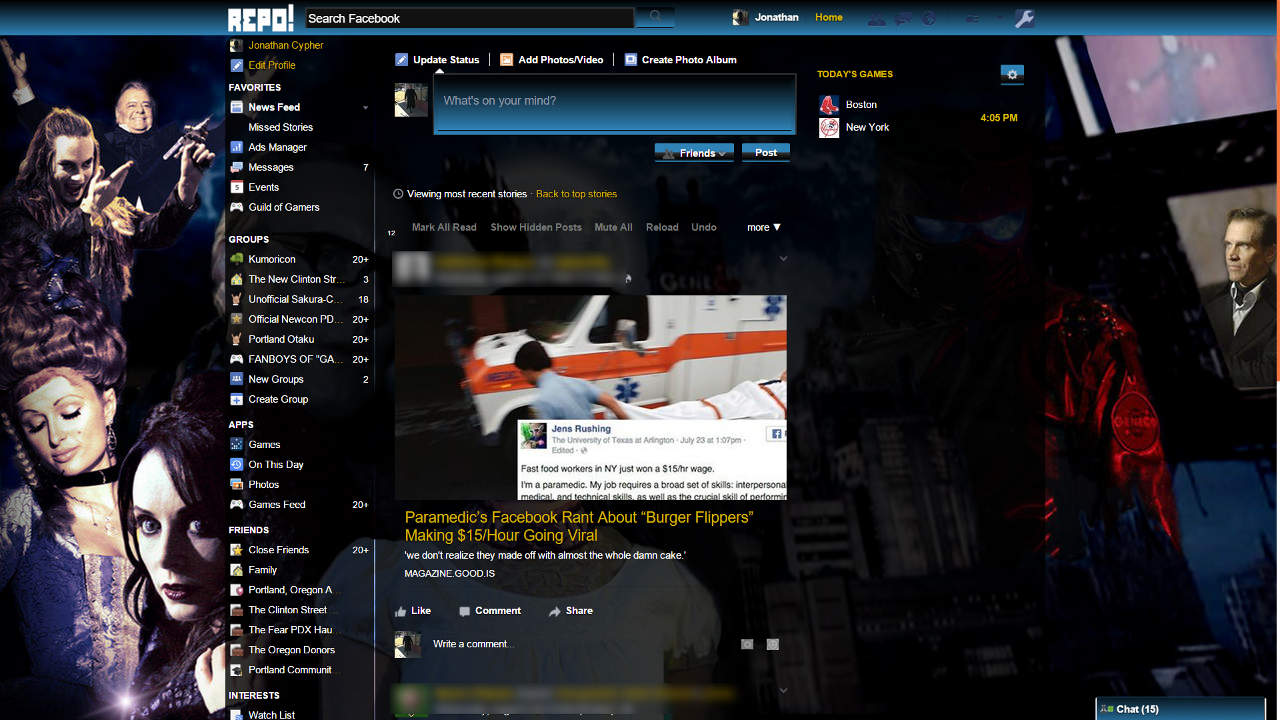
Task: Click the Events calendar icon in sidebar
Action: click(x=237, y=187)
